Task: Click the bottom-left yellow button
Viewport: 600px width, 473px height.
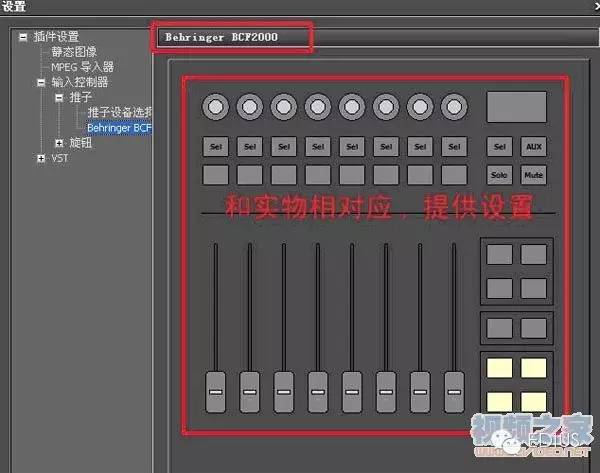Action: 499,402
